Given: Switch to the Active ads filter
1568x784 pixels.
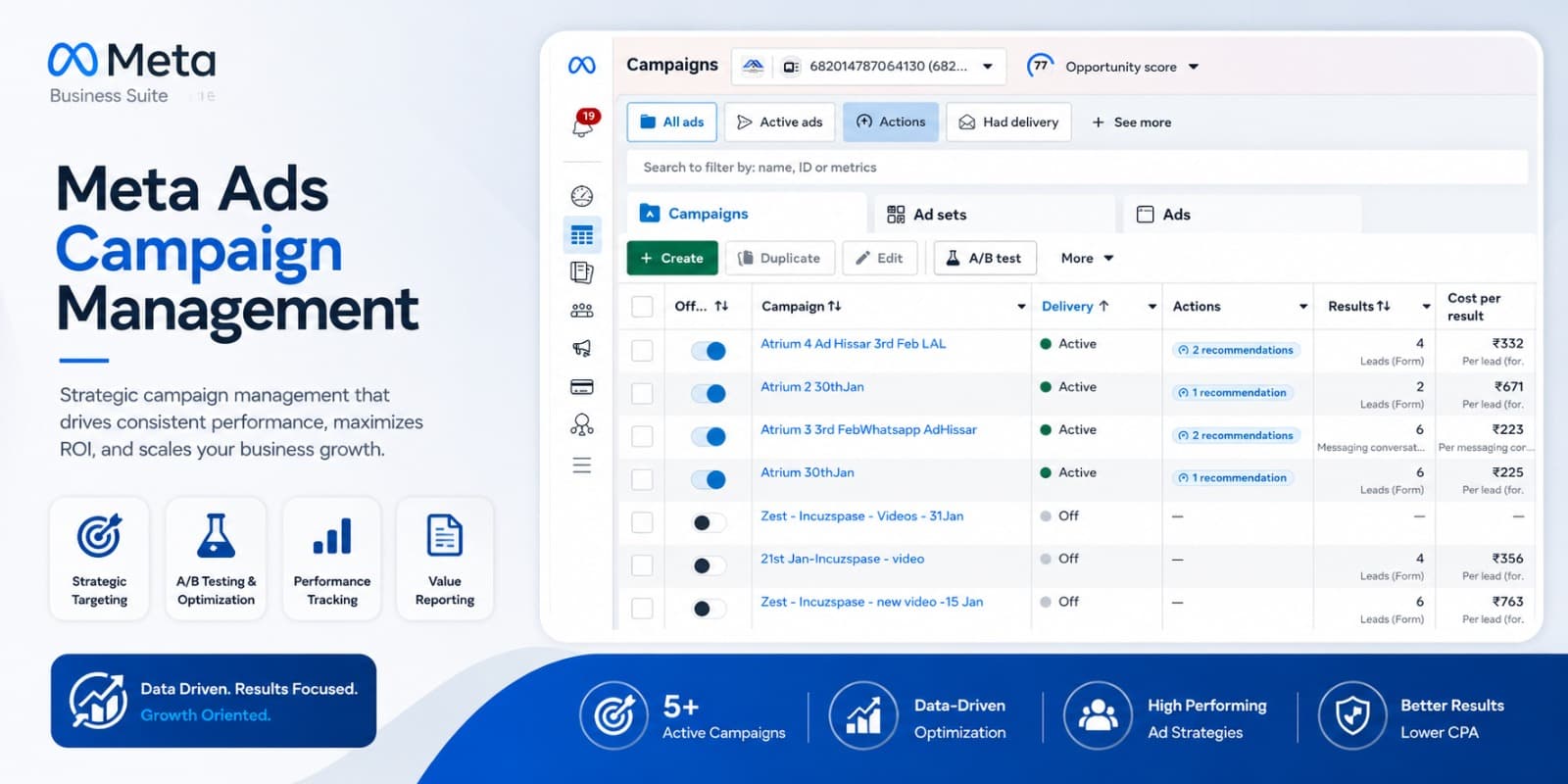Looking at the screenshot, I should click(780, 122).
